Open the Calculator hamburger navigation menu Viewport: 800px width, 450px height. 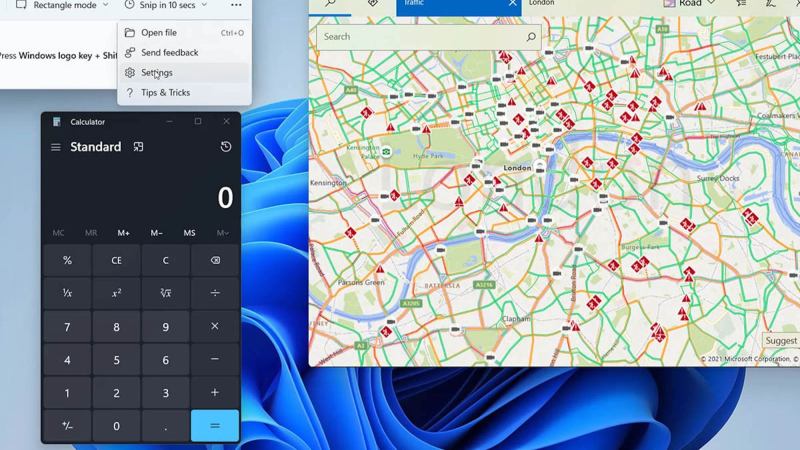pos(56,147)
